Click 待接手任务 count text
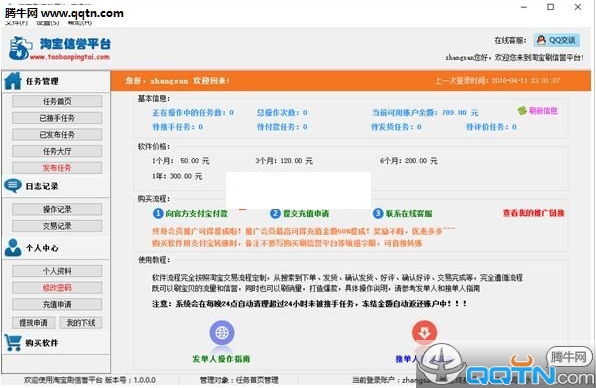This screenshot has height=388, width=596. pos(178,127)
